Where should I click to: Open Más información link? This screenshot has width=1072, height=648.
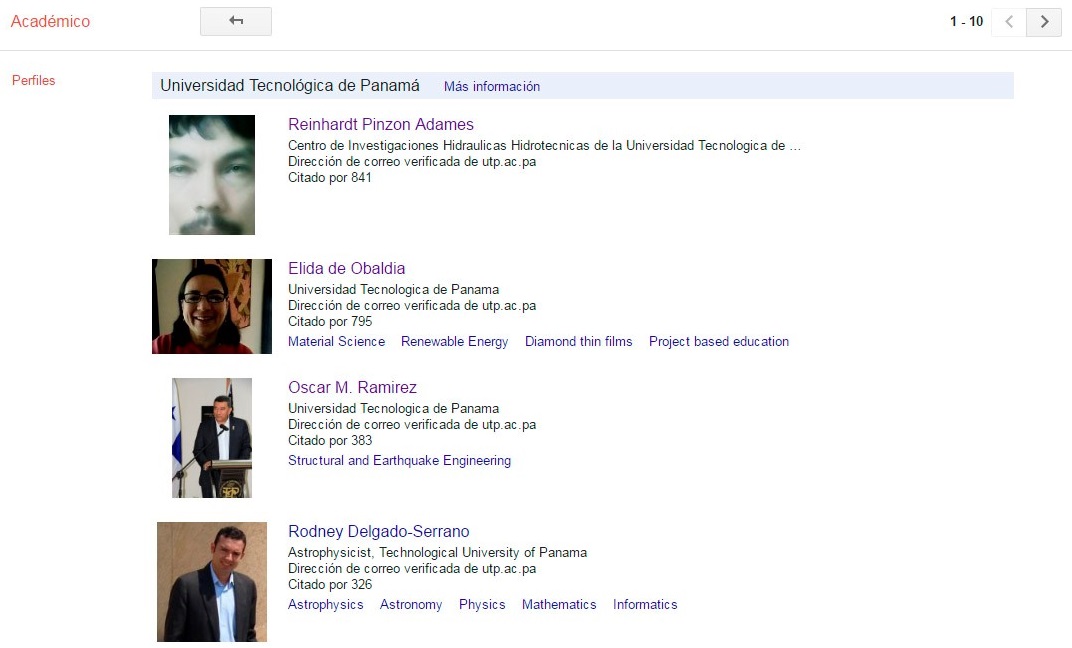coord(492,86)
